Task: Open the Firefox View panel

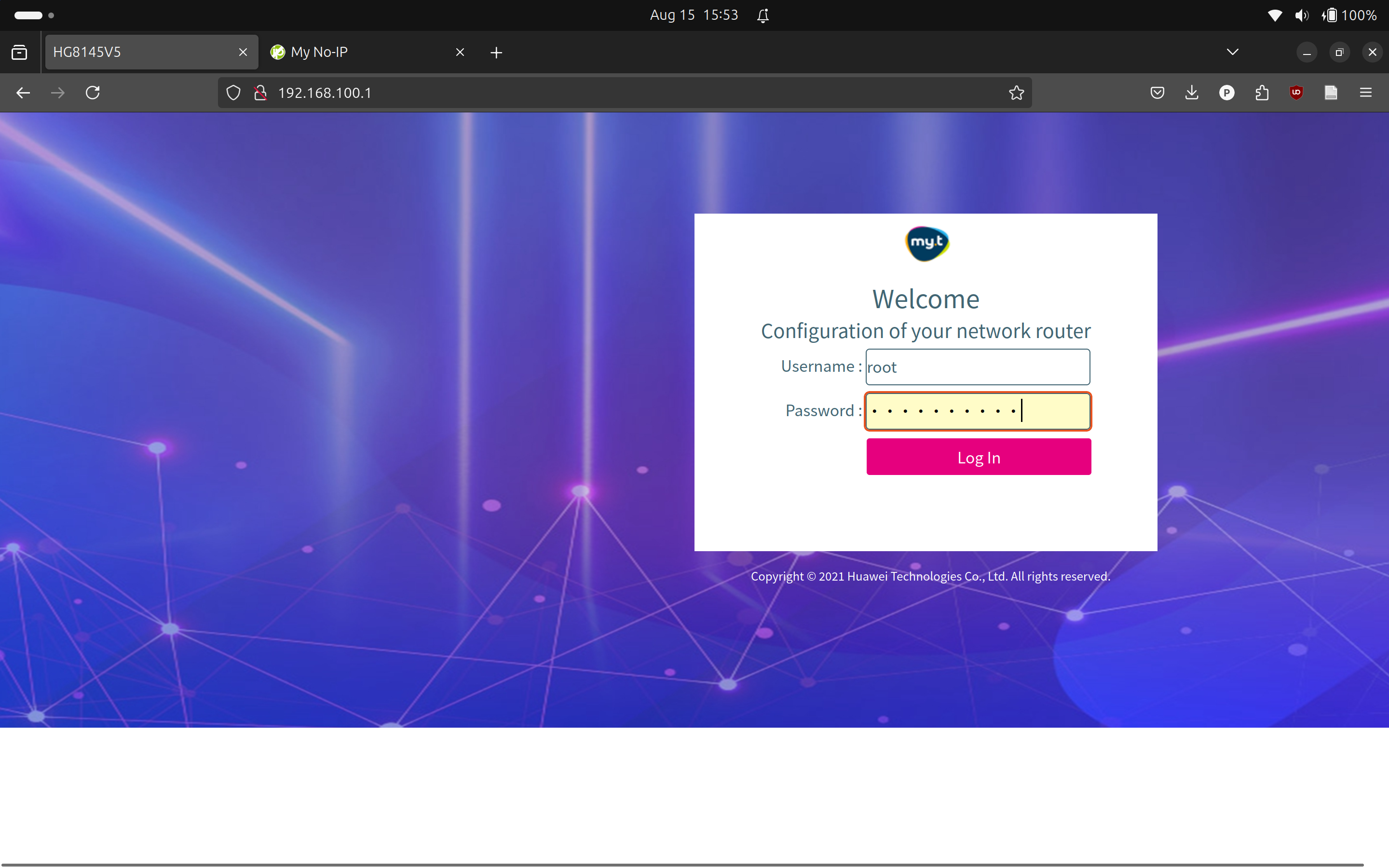Action: point(19,52)
